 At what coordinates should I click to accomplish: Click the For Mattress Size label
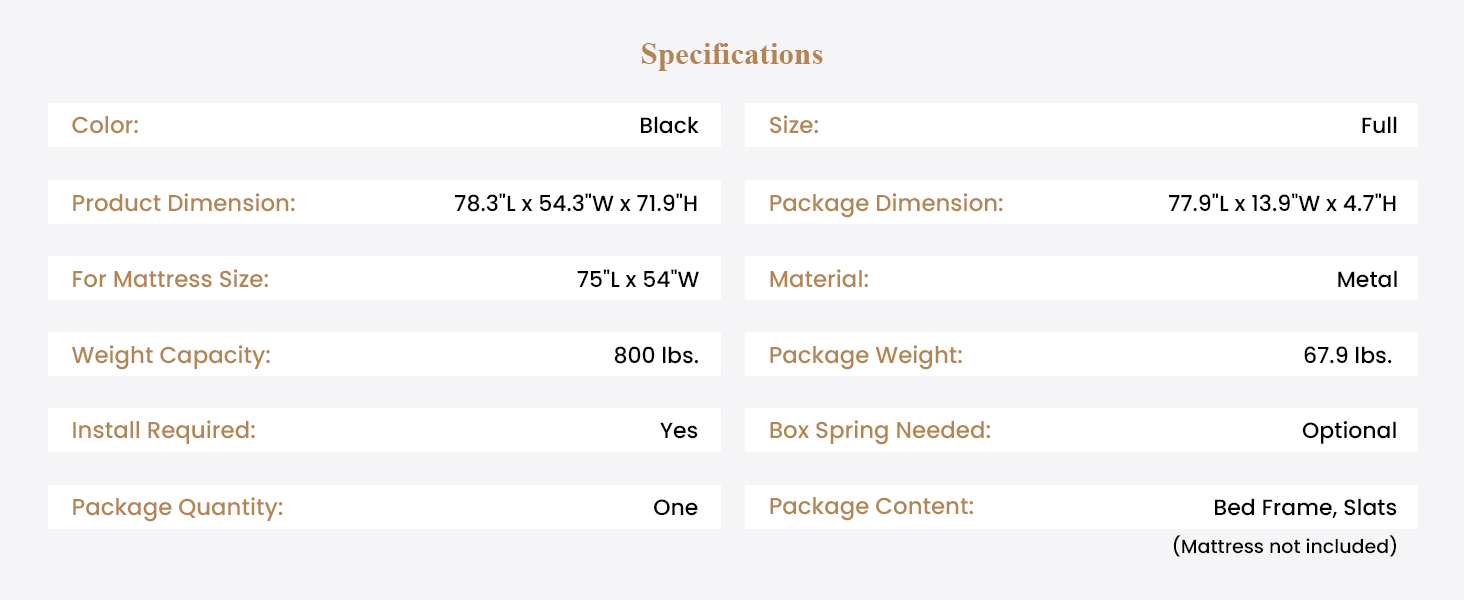(170, 279)
